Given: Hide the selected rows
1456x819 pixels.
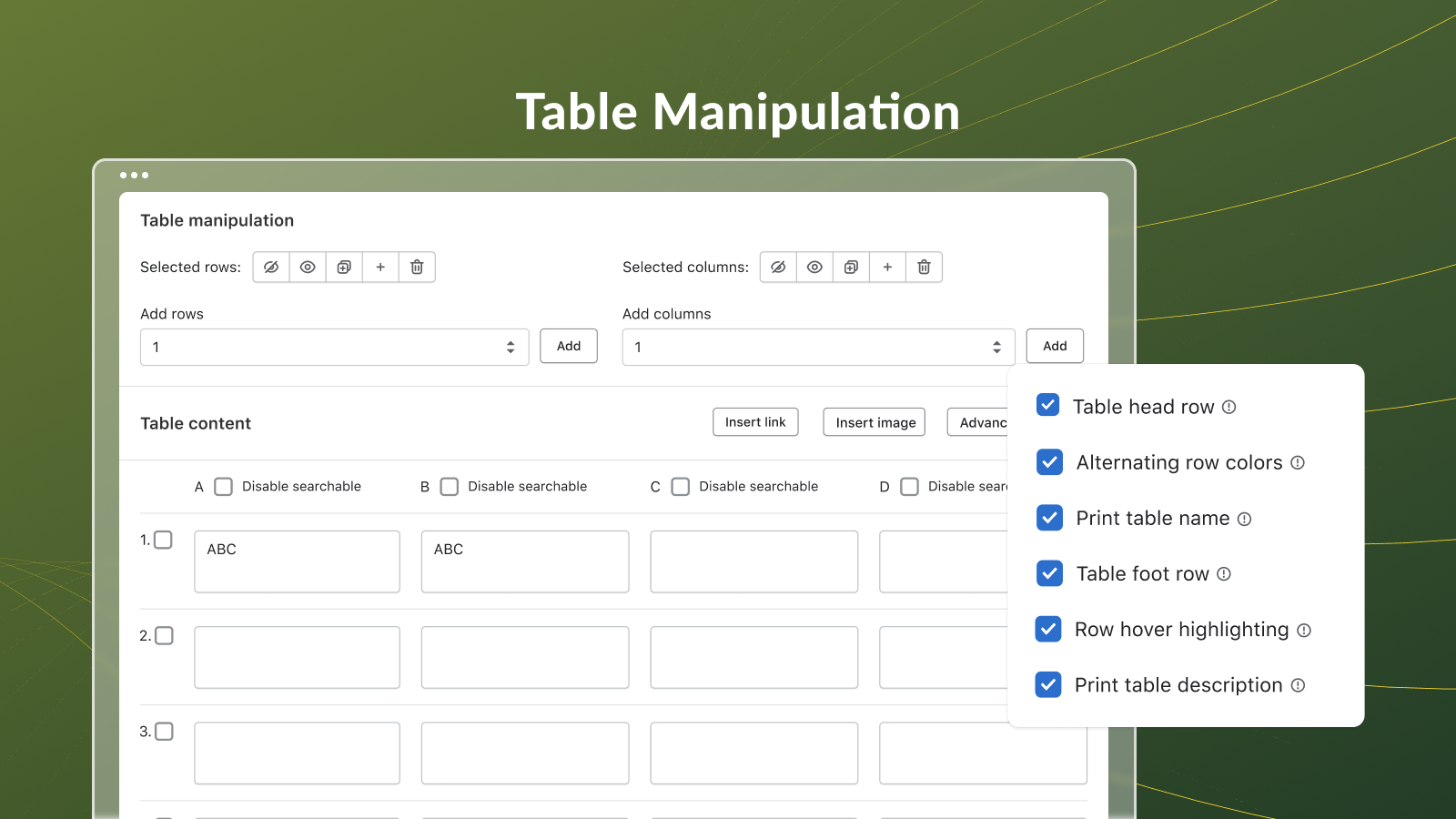Looking at the screenshot, I should coord(270,267).
